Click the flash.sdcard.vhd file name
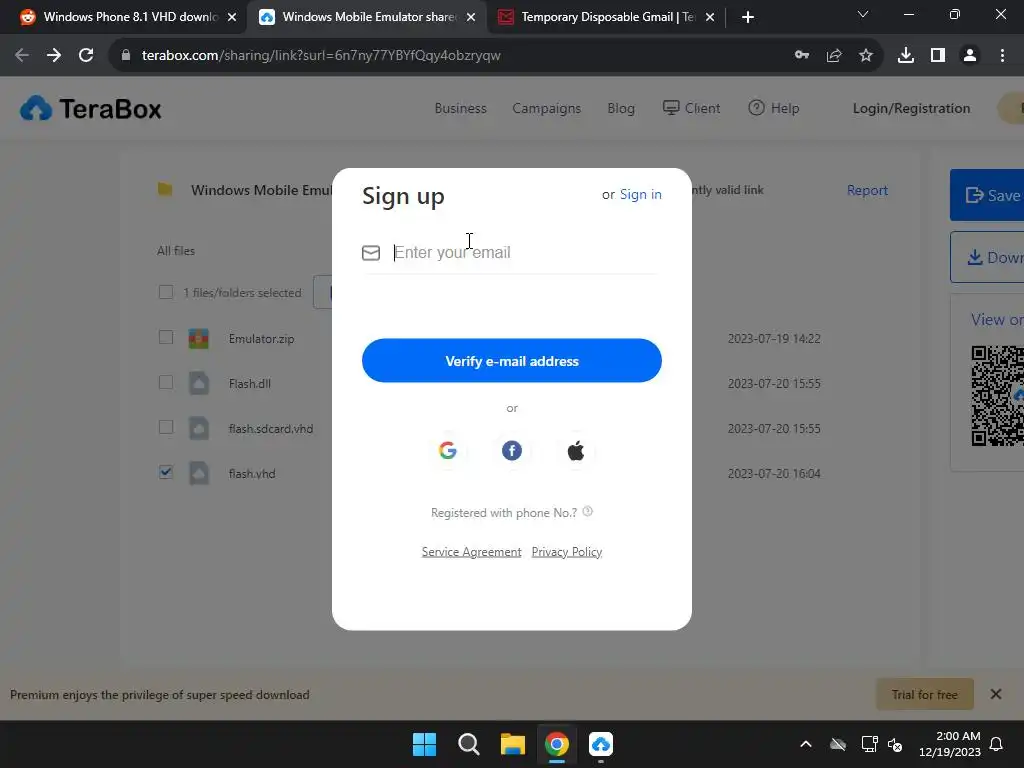 coord(270,429)
